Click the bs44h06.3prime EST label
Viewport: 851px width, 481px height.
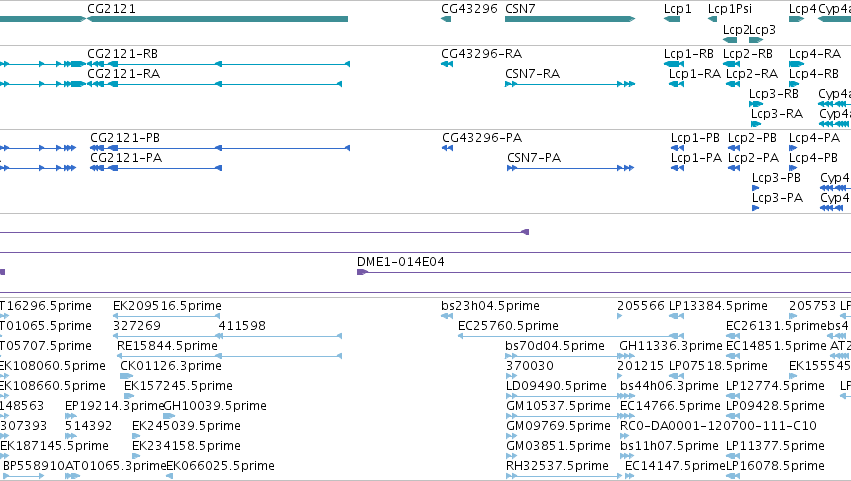pos(669,387)
